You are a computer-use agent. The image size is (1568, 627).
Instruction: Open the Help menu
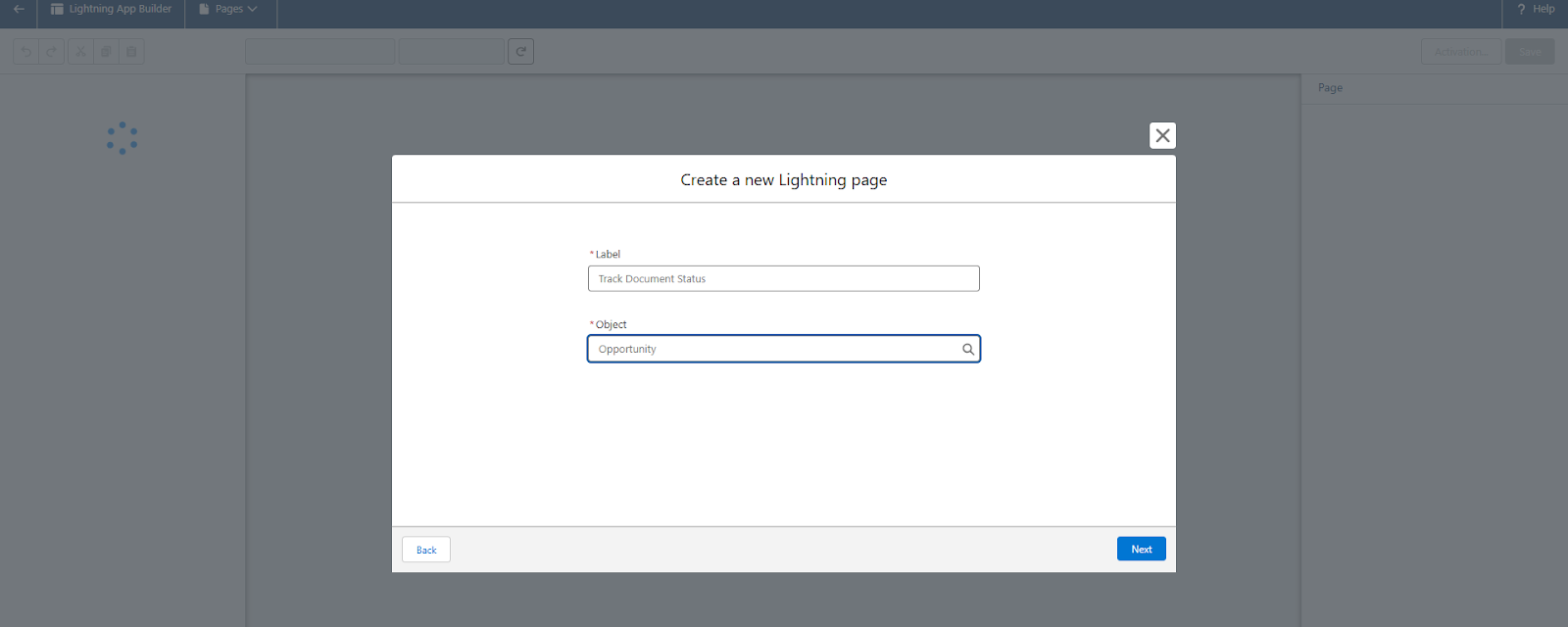pyautogui.click(x=1536, y=9)
